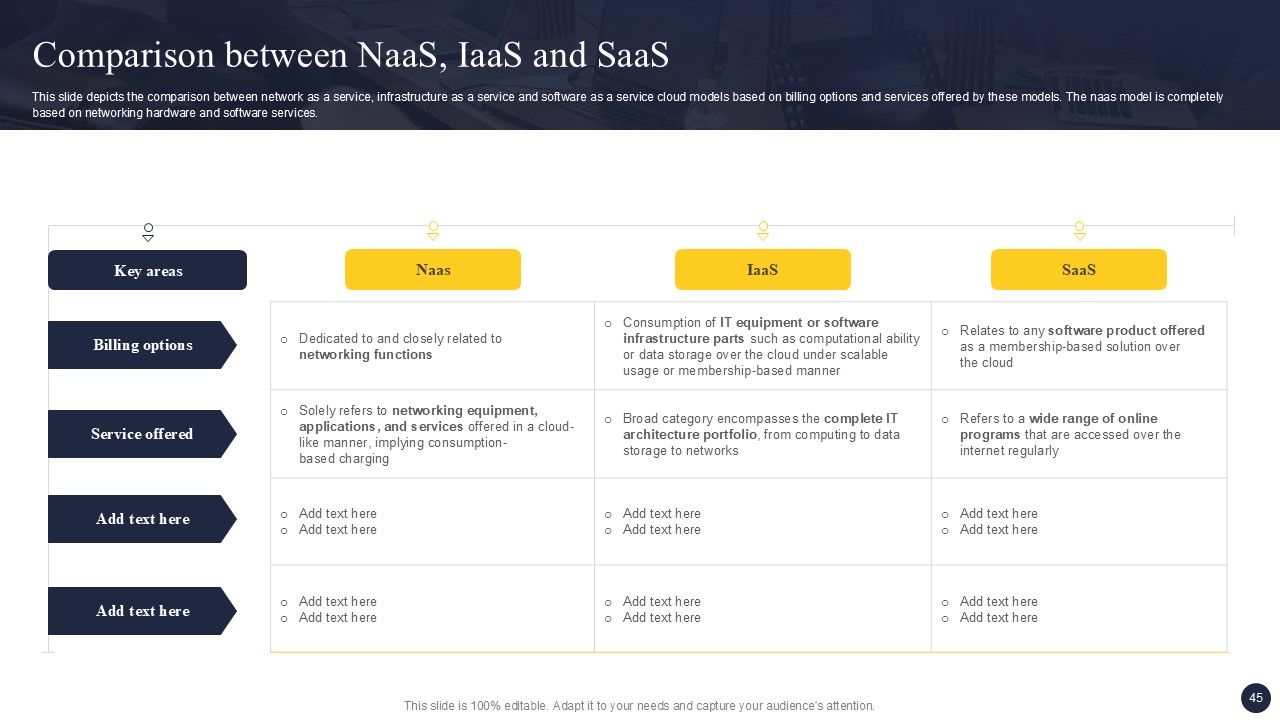
Task: Click the slide description paragraph under the title
Action: [x=627, y=105]
